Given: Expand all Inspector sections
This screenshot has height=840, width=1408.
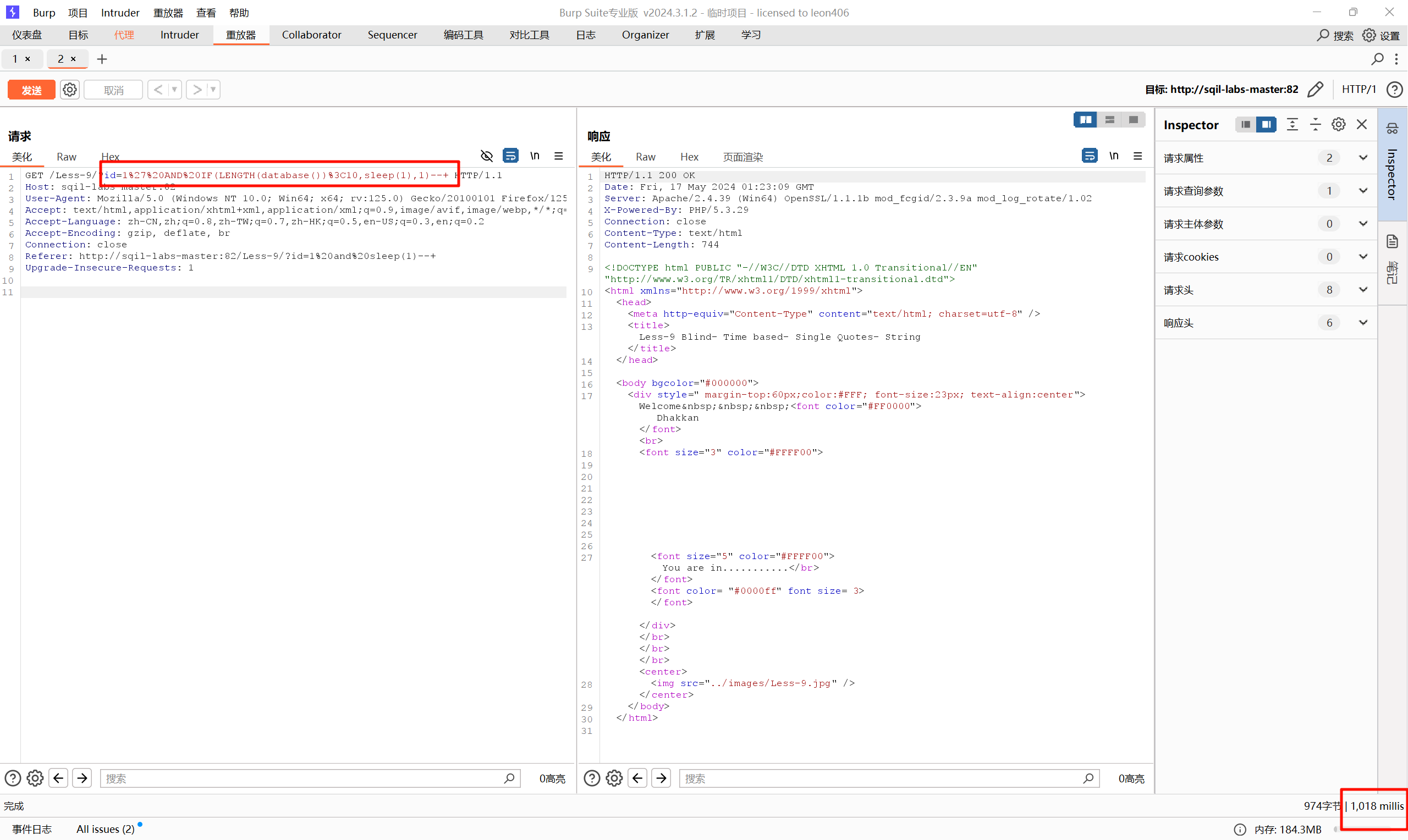Looking at the screenshot, I should pos(1292,125).
